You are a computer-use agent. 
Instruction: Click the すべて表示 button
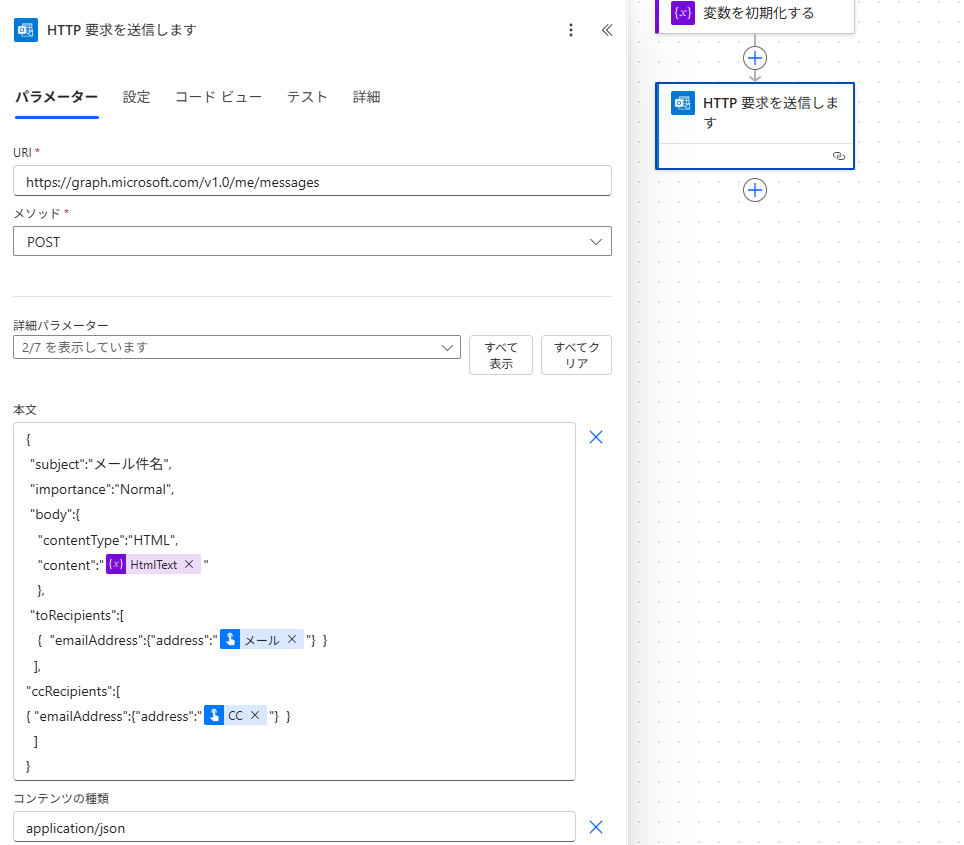[501, 355]
